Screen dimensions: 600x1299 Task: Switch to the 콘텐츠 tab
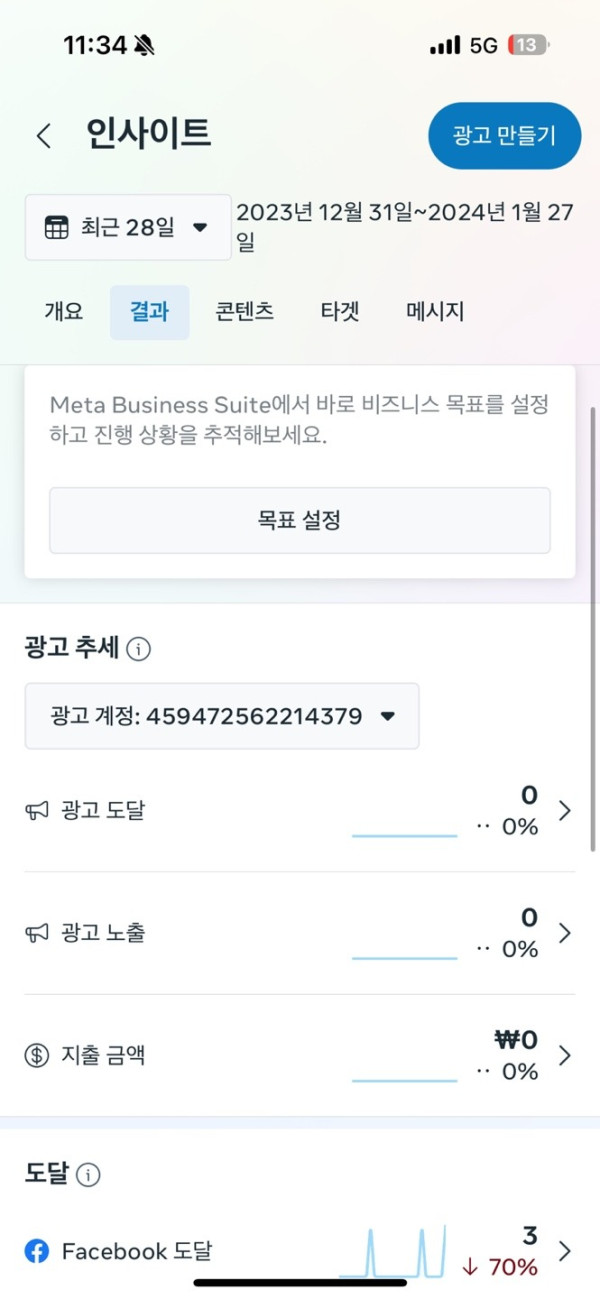pyautogui.click(x=243, y=311)
